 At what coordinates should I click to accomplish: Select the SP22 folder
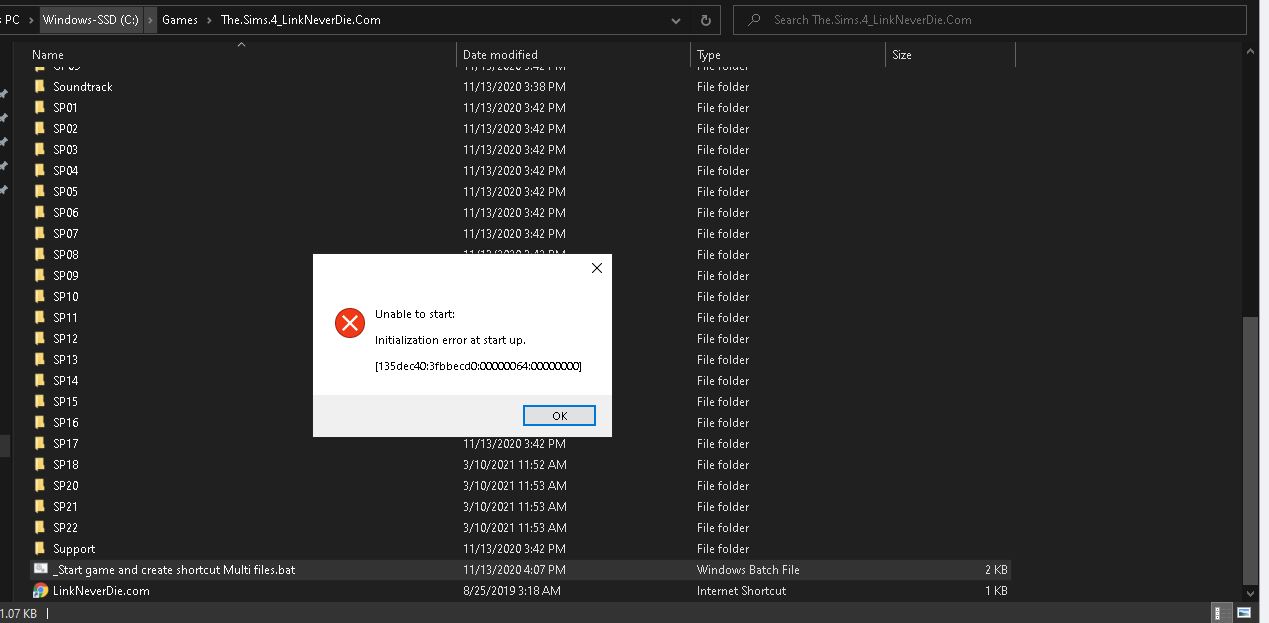[x=64, y=527]
